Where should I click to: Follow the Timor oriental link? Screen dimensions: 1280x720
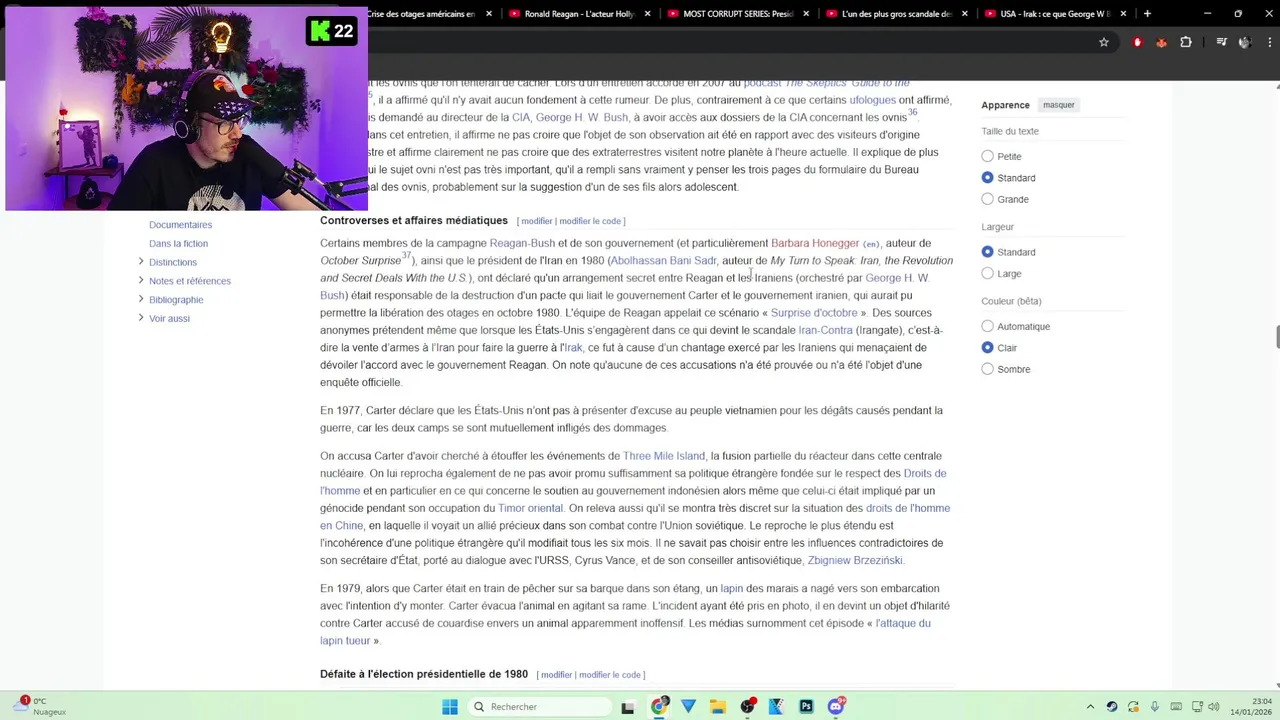click(x=530, y=508)
